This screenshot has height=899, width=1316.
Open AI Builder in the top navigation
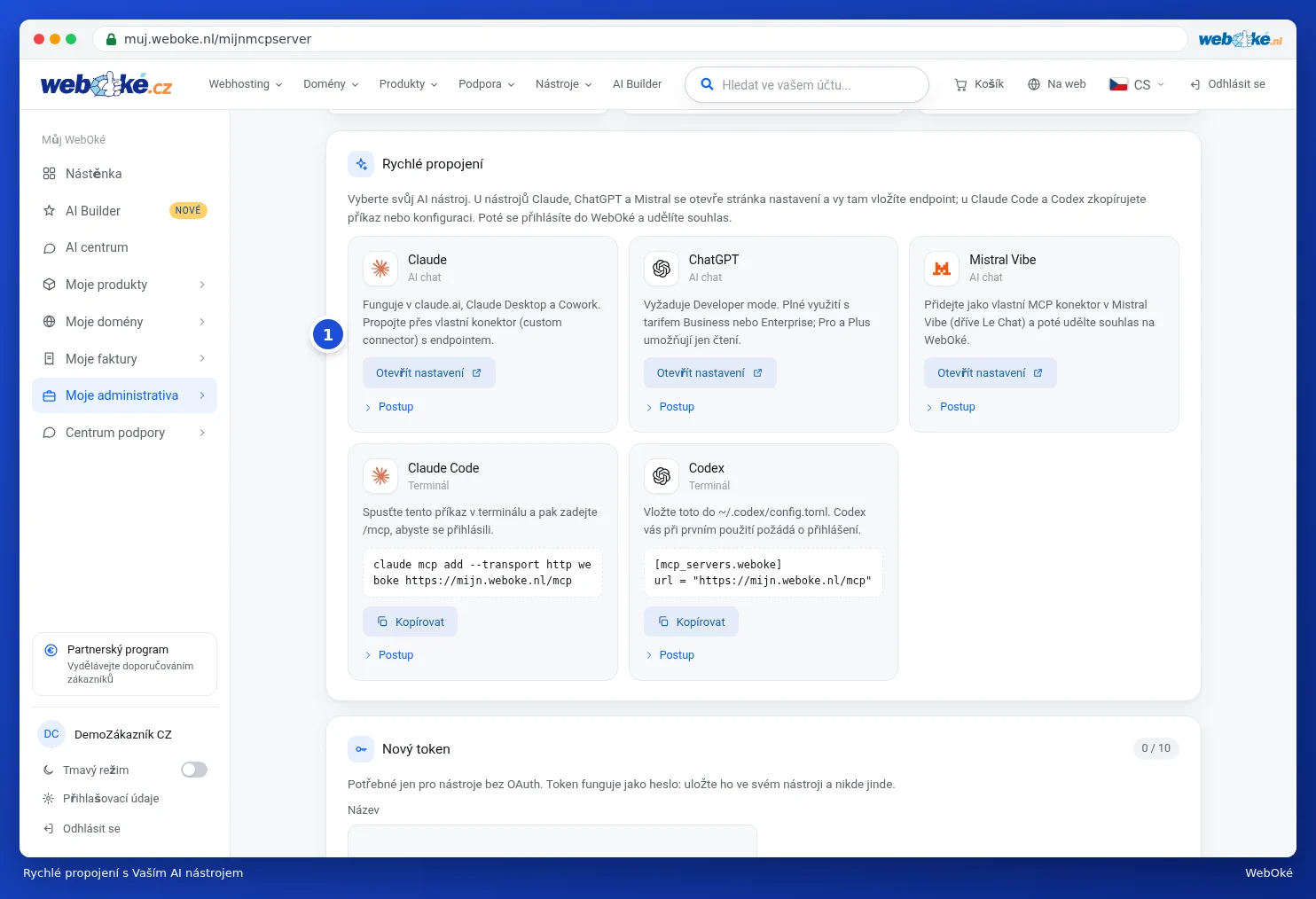coord(637,84)
